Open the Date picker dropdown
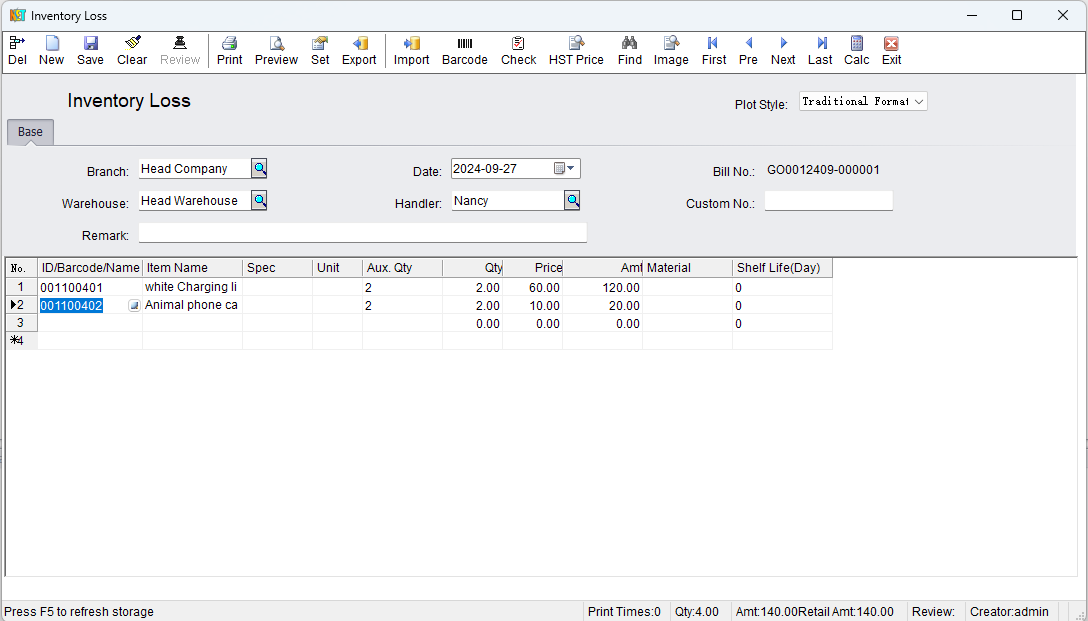1088x621 pixels. click(570, 169)
